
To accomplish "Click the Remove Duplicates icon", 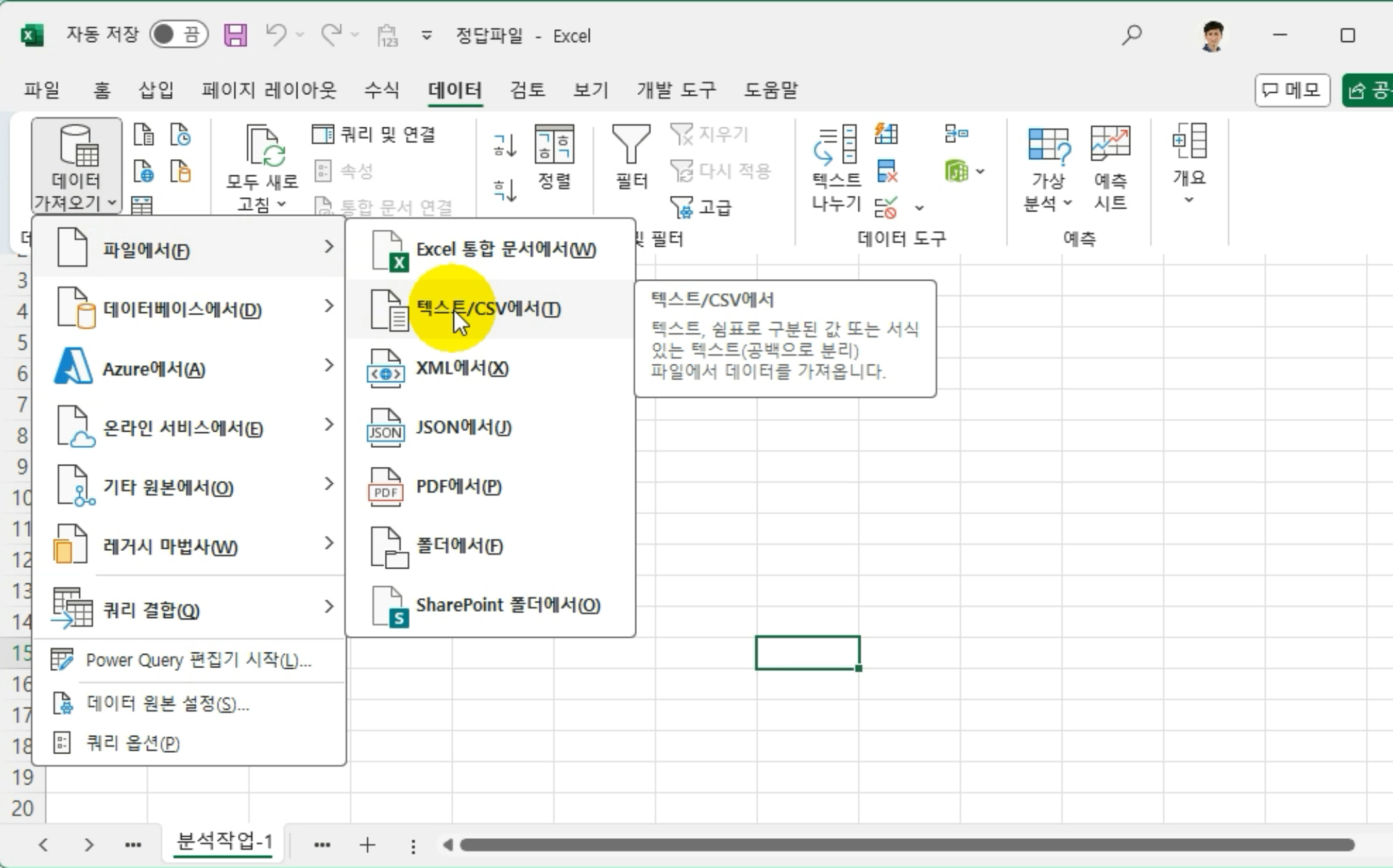I will [x=889, y=171].
